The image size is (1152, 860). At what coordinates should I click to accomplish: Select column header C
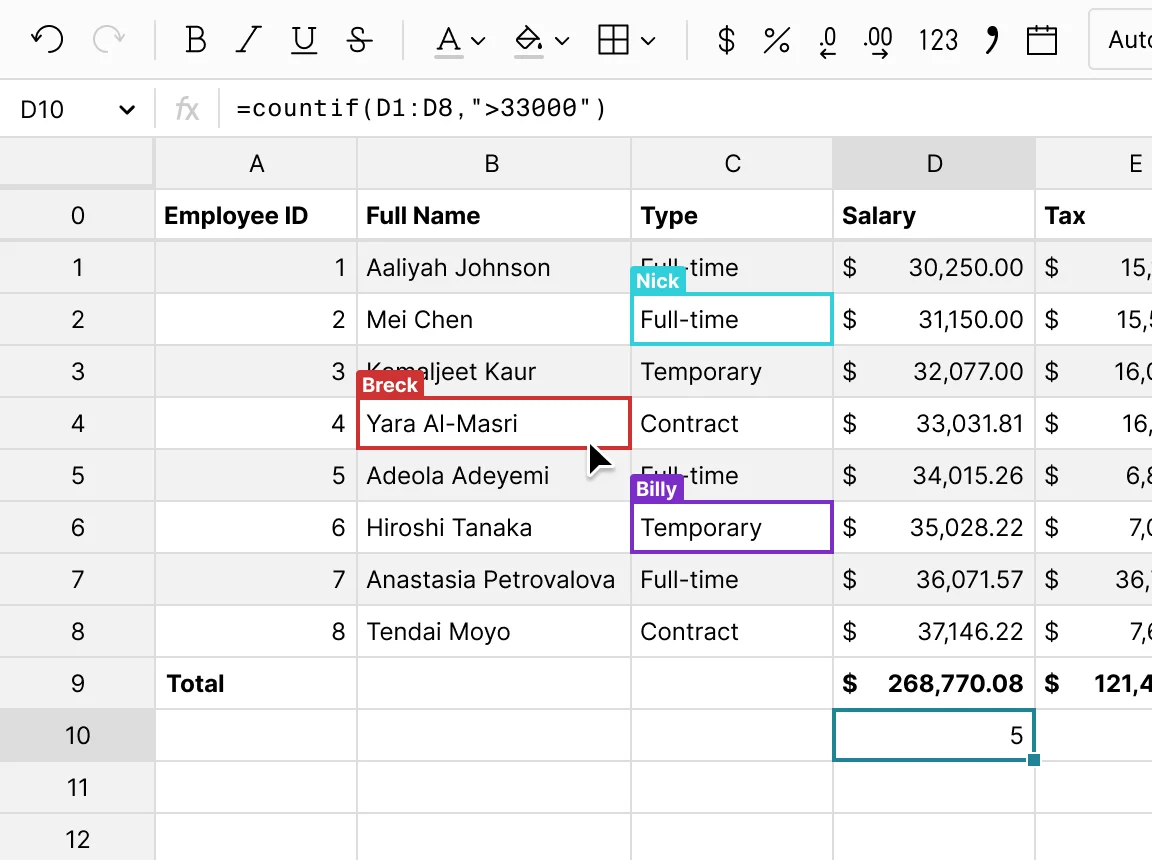(732, 163)
